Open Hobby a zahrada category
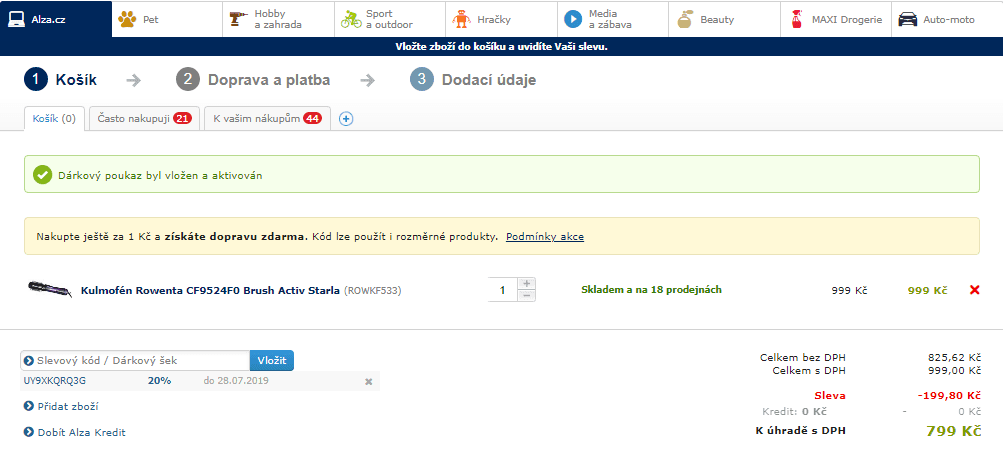This screenshot has width=1003, height=463. 278,19
